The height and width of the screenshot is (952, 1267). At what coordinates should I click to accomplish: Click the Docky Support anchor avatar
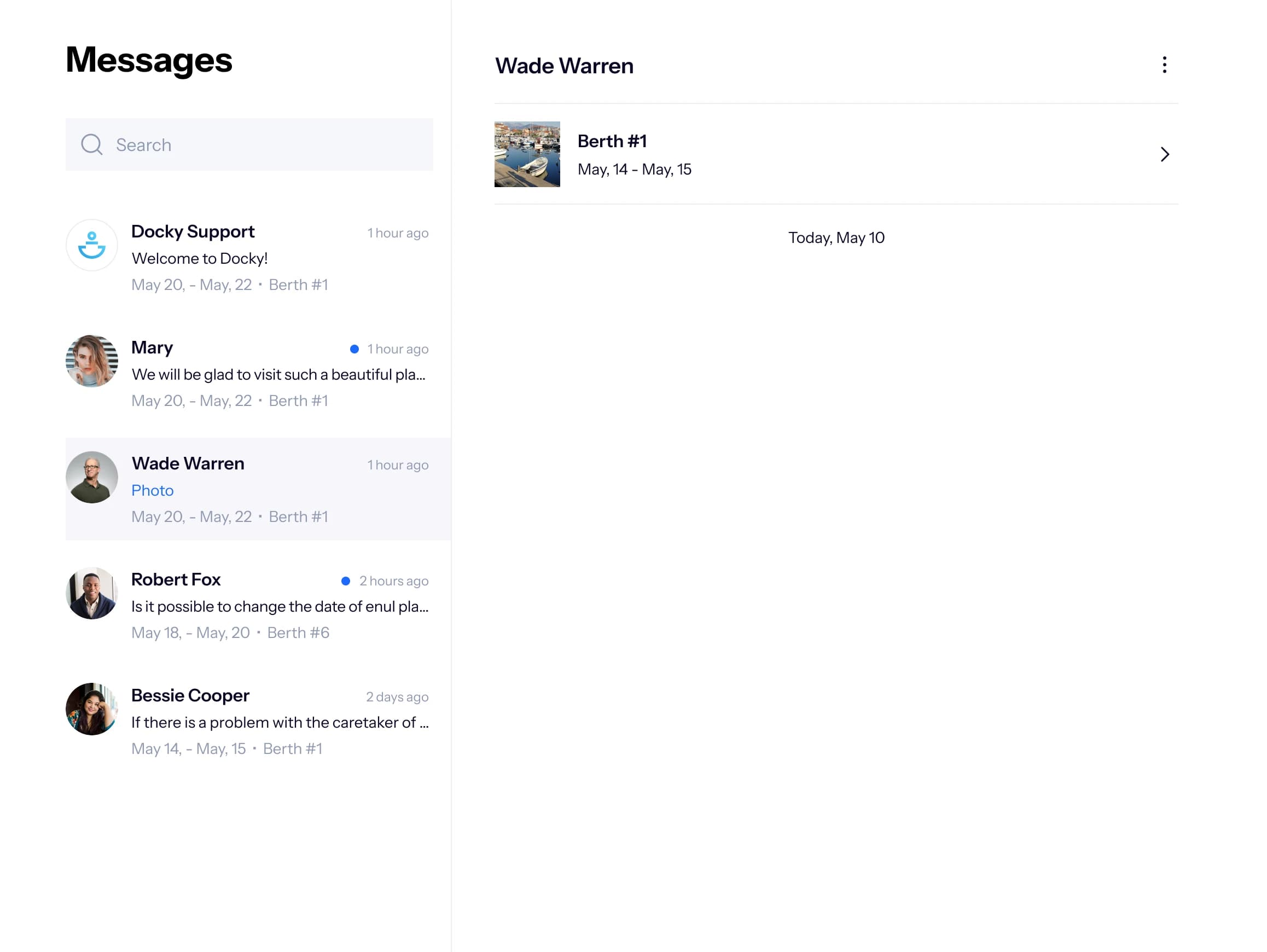(x=92, y=245)
